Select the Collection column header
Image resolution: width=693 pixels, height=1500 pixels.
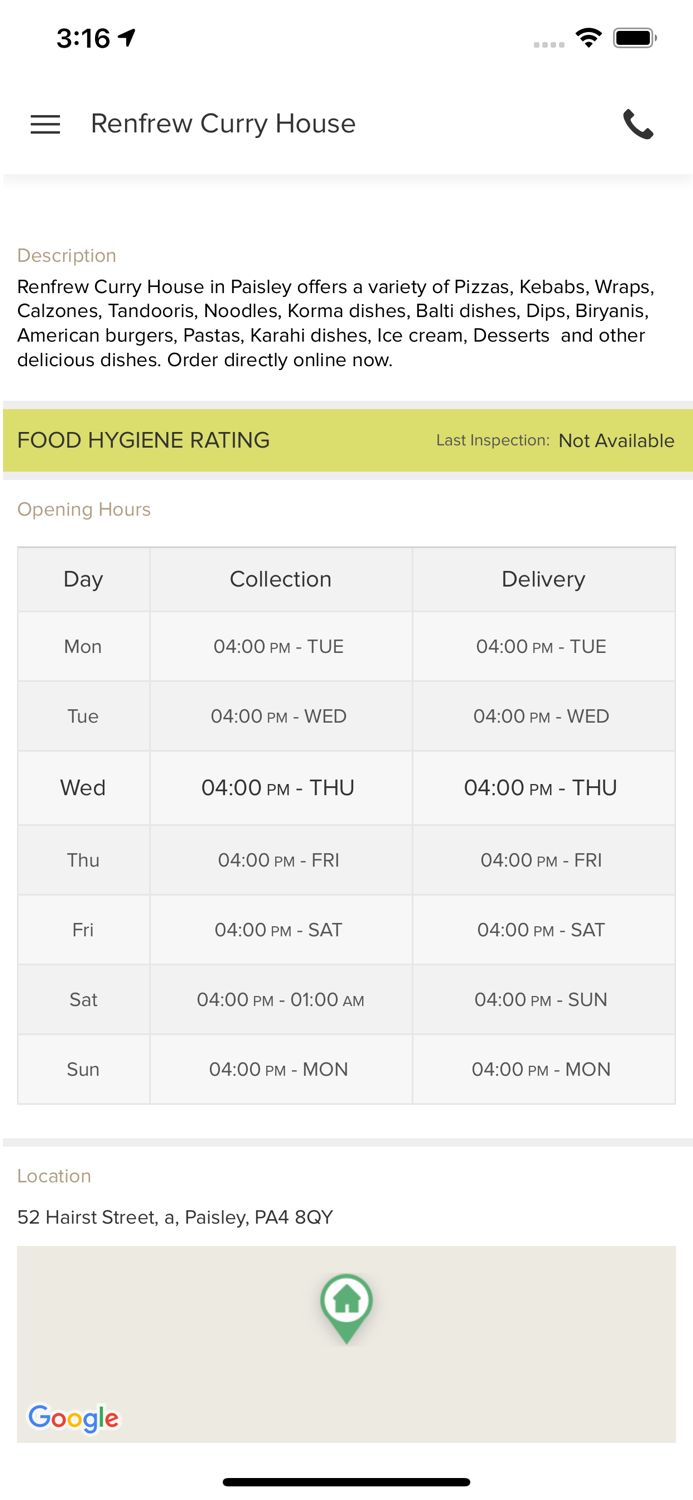pos(280,579)
